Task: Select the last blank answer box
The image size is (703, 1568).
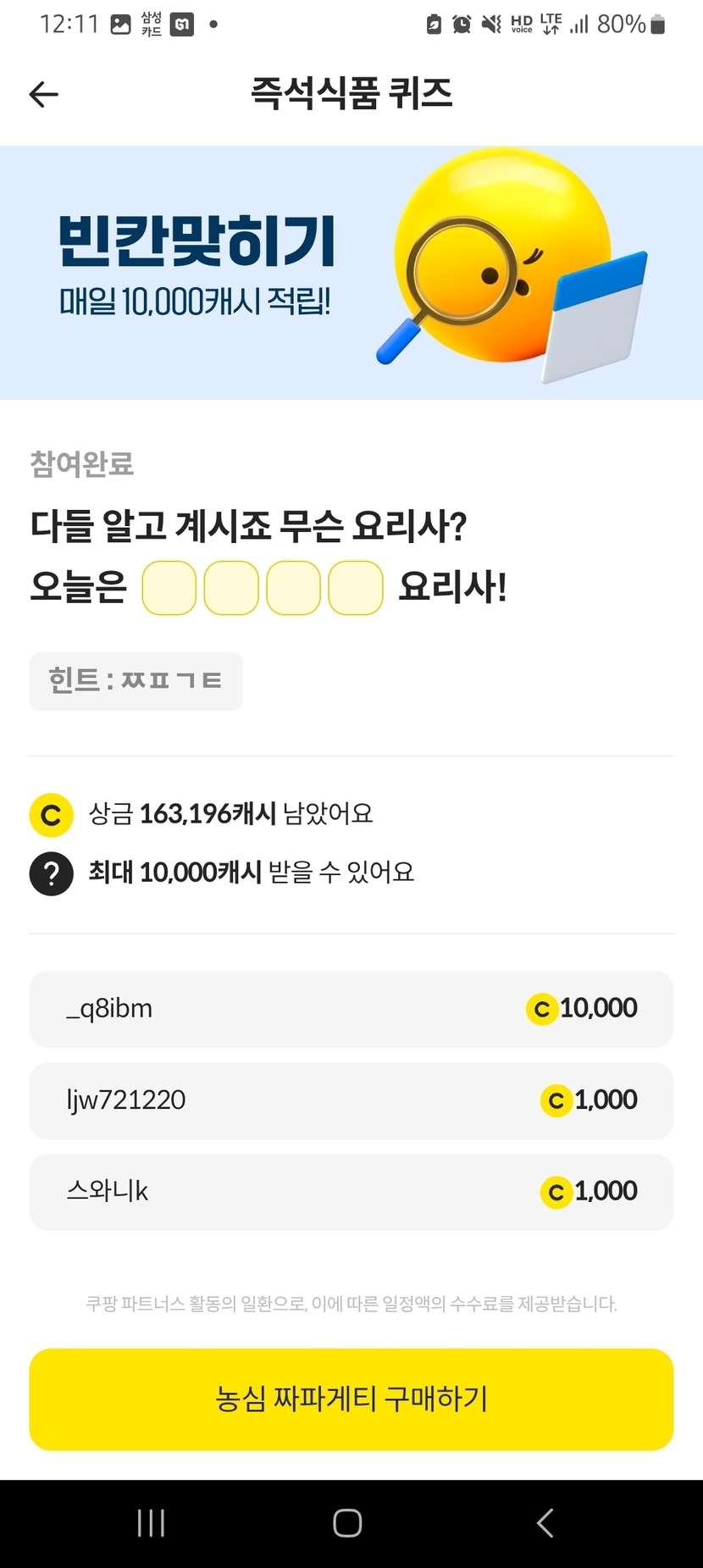Action: pos(356,588)
